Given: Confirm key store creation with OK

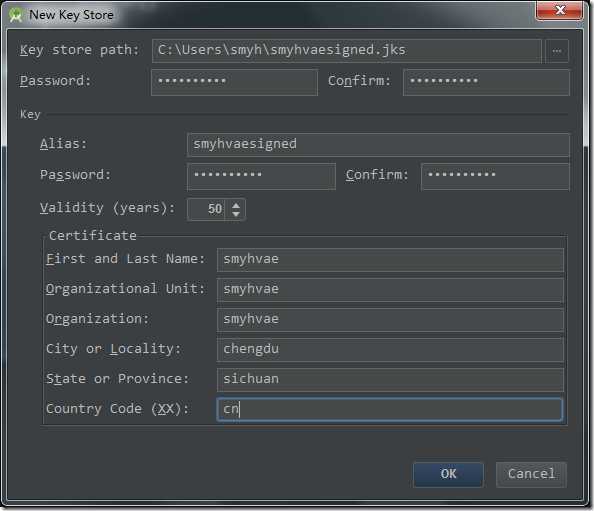Looking at the screenshot, I should (449, 474).
